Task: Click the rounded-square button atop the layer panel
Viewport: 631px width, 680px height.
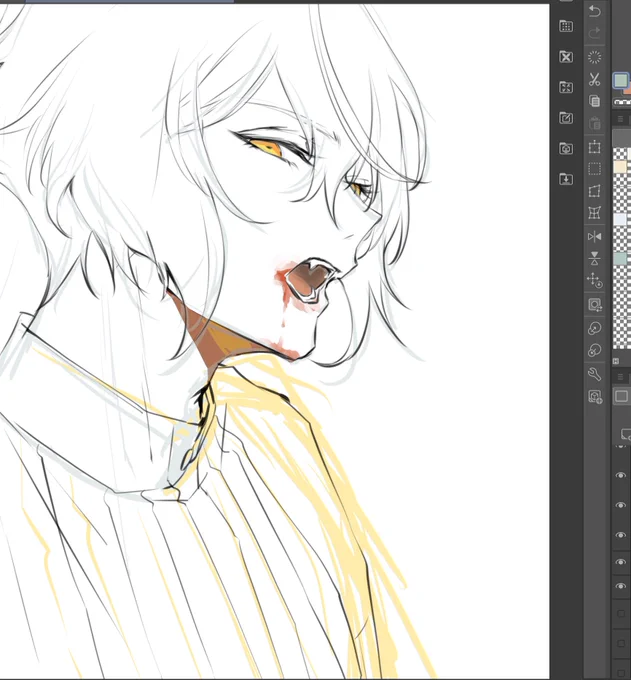Action: point(621,396)
